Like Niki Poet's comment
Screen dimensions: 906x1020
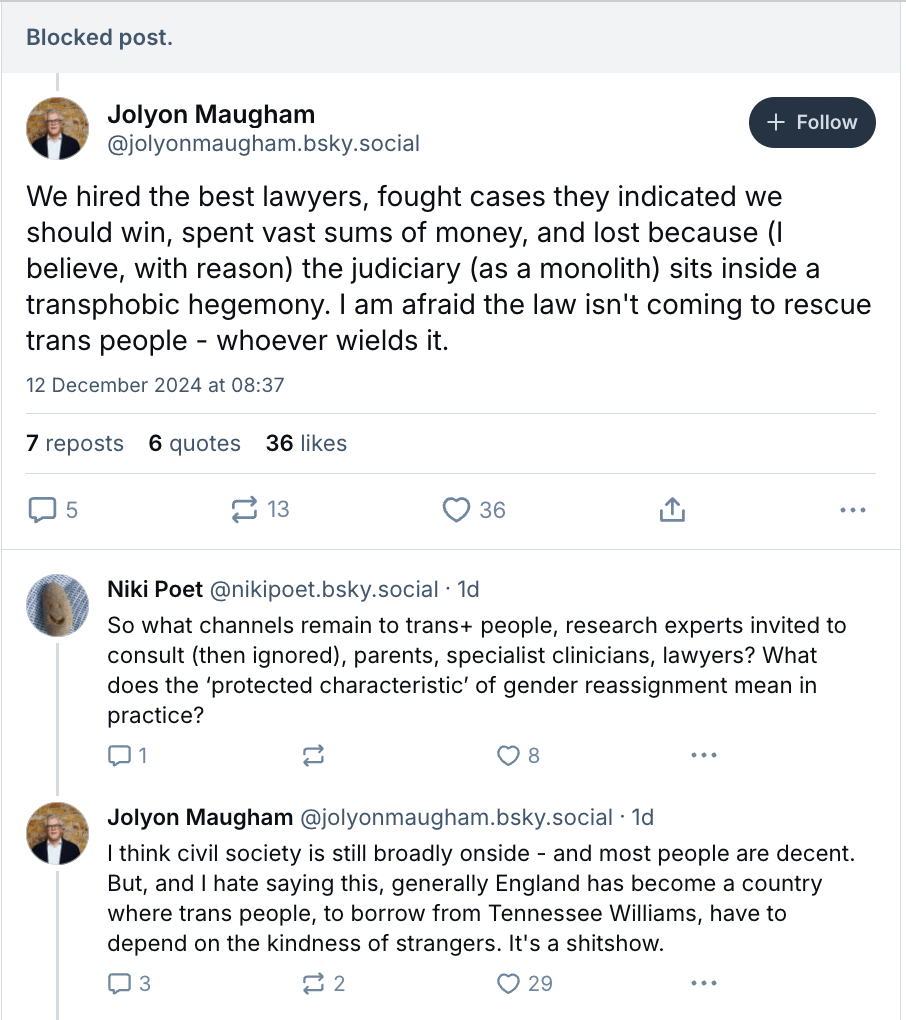click(509, 755)
